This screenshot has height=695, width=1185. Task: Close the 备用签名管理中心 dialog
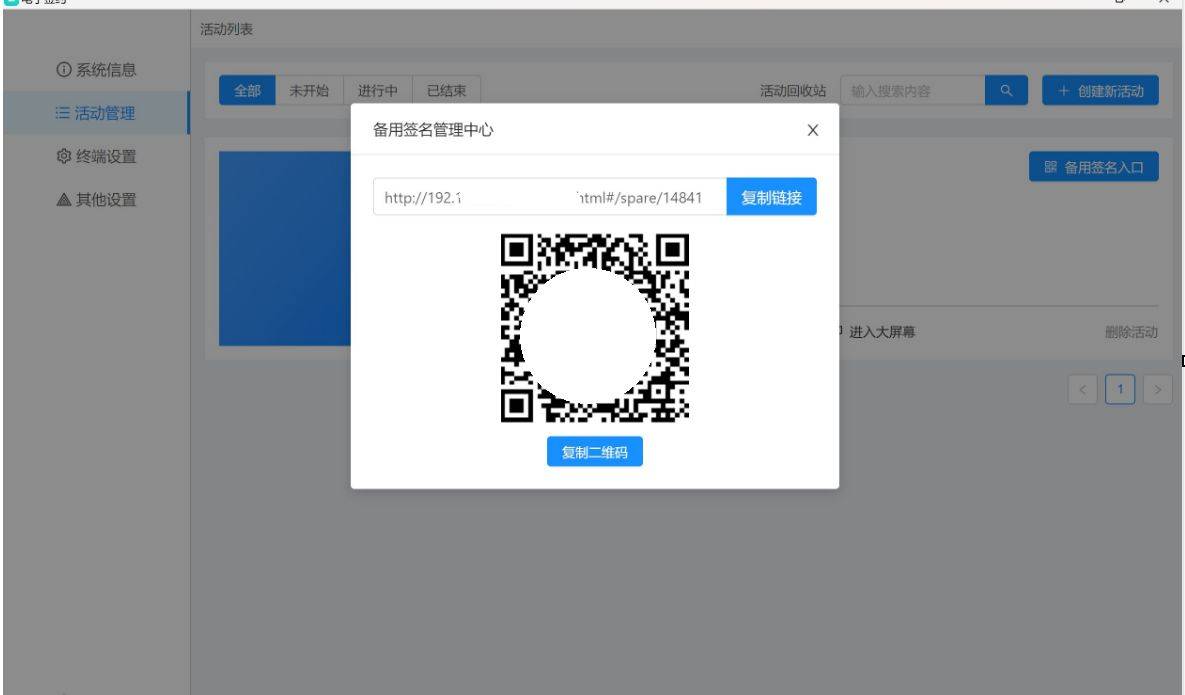(812, 130)
